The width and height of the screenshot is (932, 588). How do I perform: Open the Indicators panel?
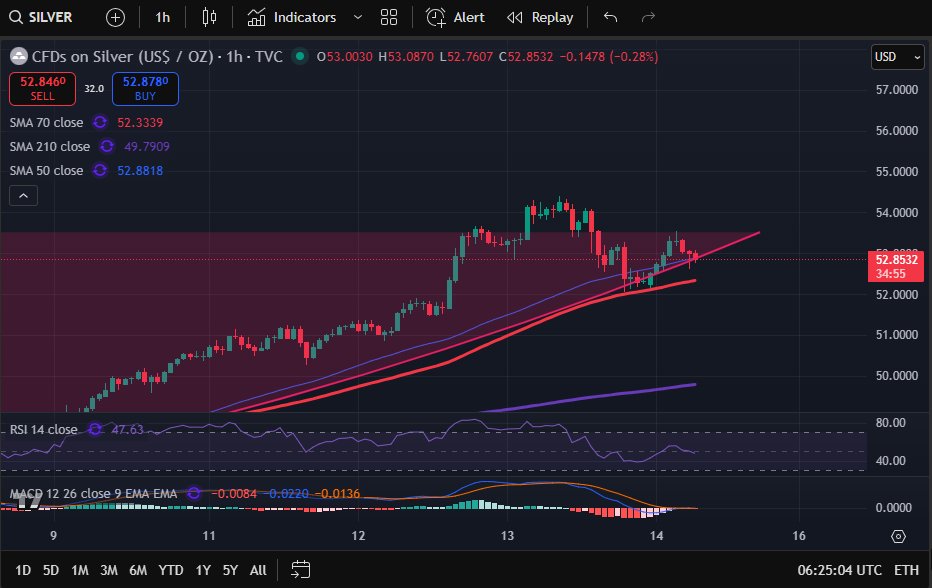(292, 17)
